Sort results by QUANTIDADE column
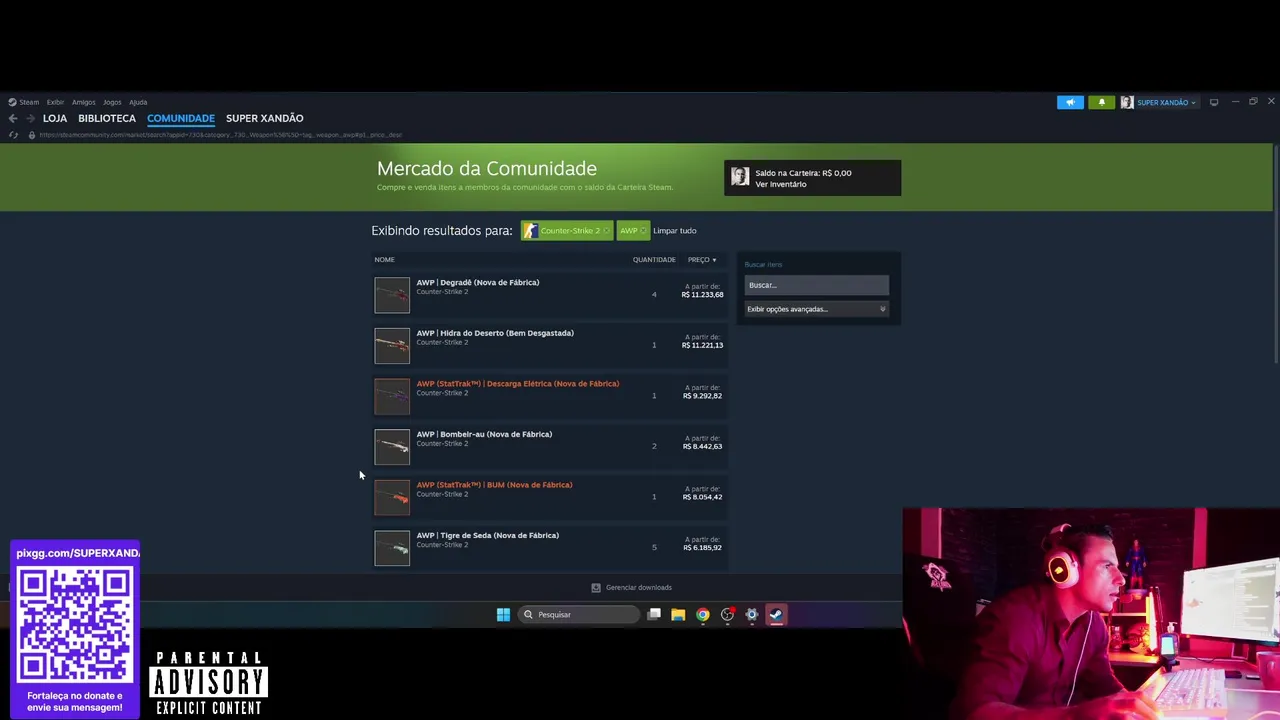Image resolution: width=1280 pixels, height=720 pixels. tap(654, 260)
